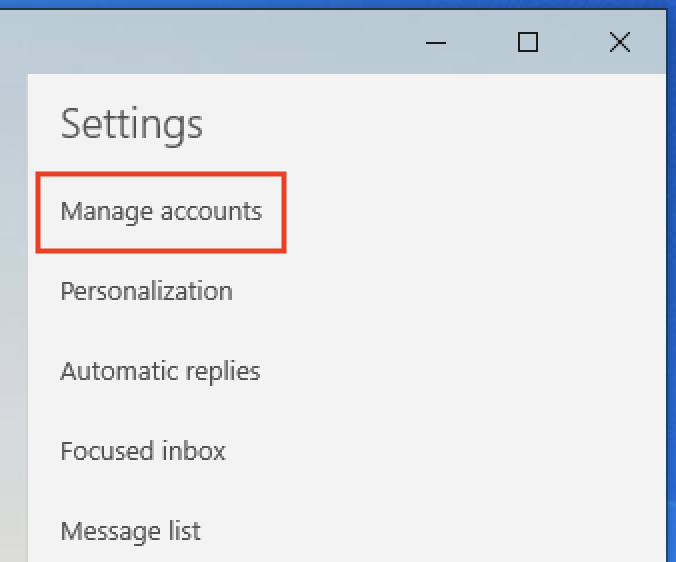Click the Settings pane heading

coord(132,125)
